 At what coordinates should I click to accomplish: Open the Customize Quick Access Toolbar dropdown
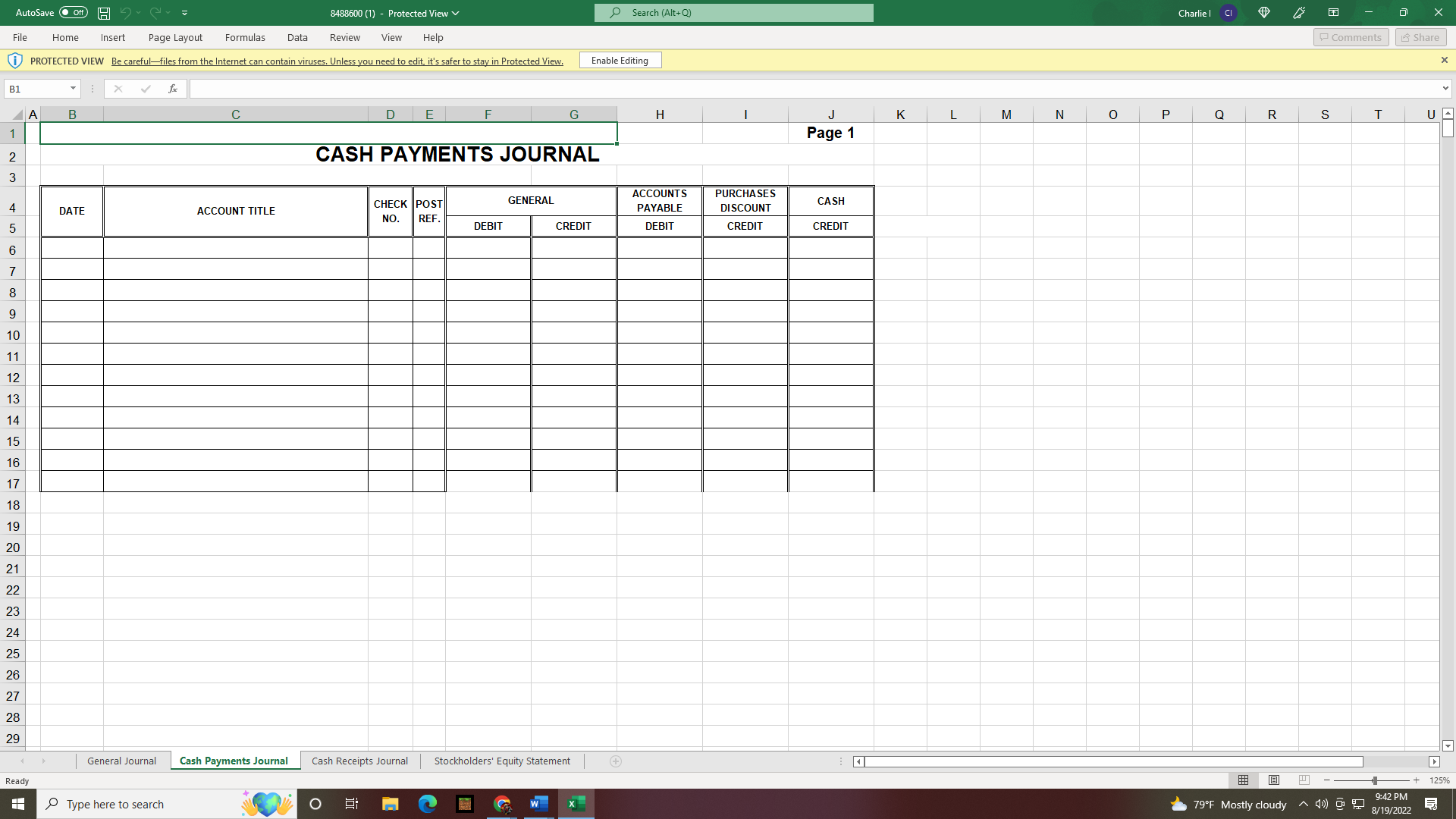tap(184, 12)
